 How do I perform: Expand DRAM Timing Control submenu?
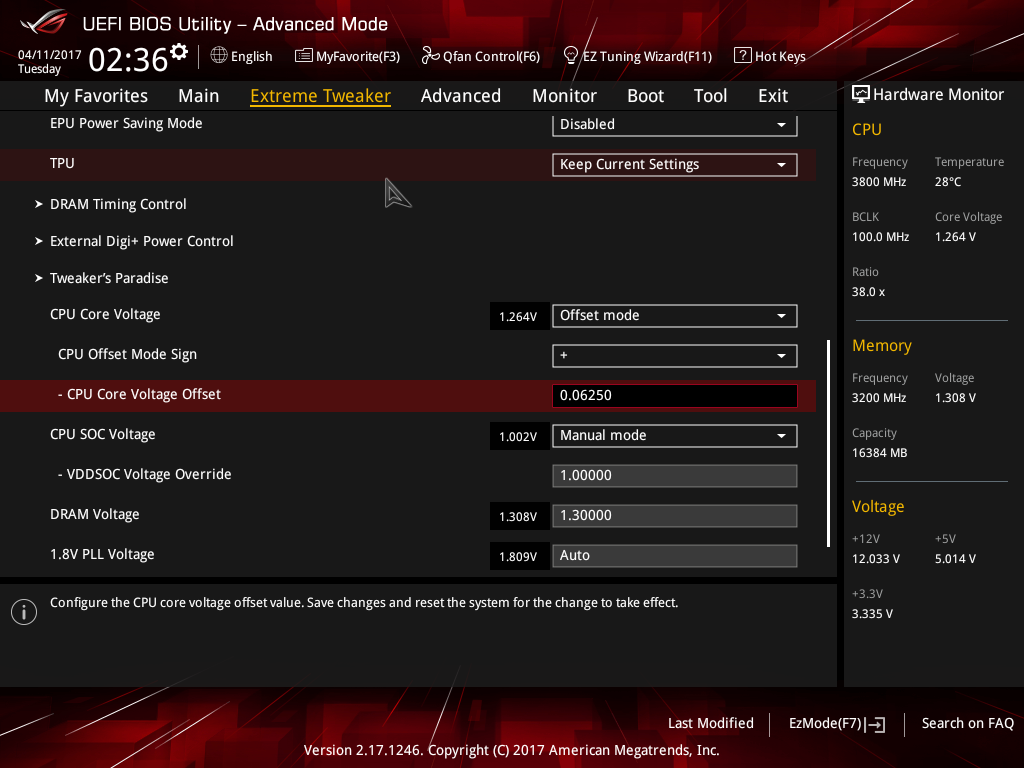click(x=118, y=204)
